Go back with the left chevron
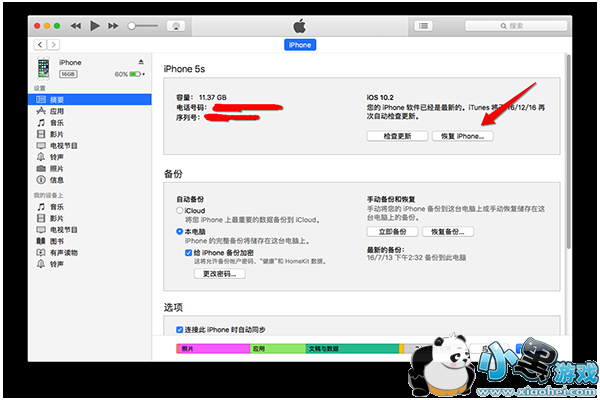Screen dimensions: 600x400 [x=40, y=45]
